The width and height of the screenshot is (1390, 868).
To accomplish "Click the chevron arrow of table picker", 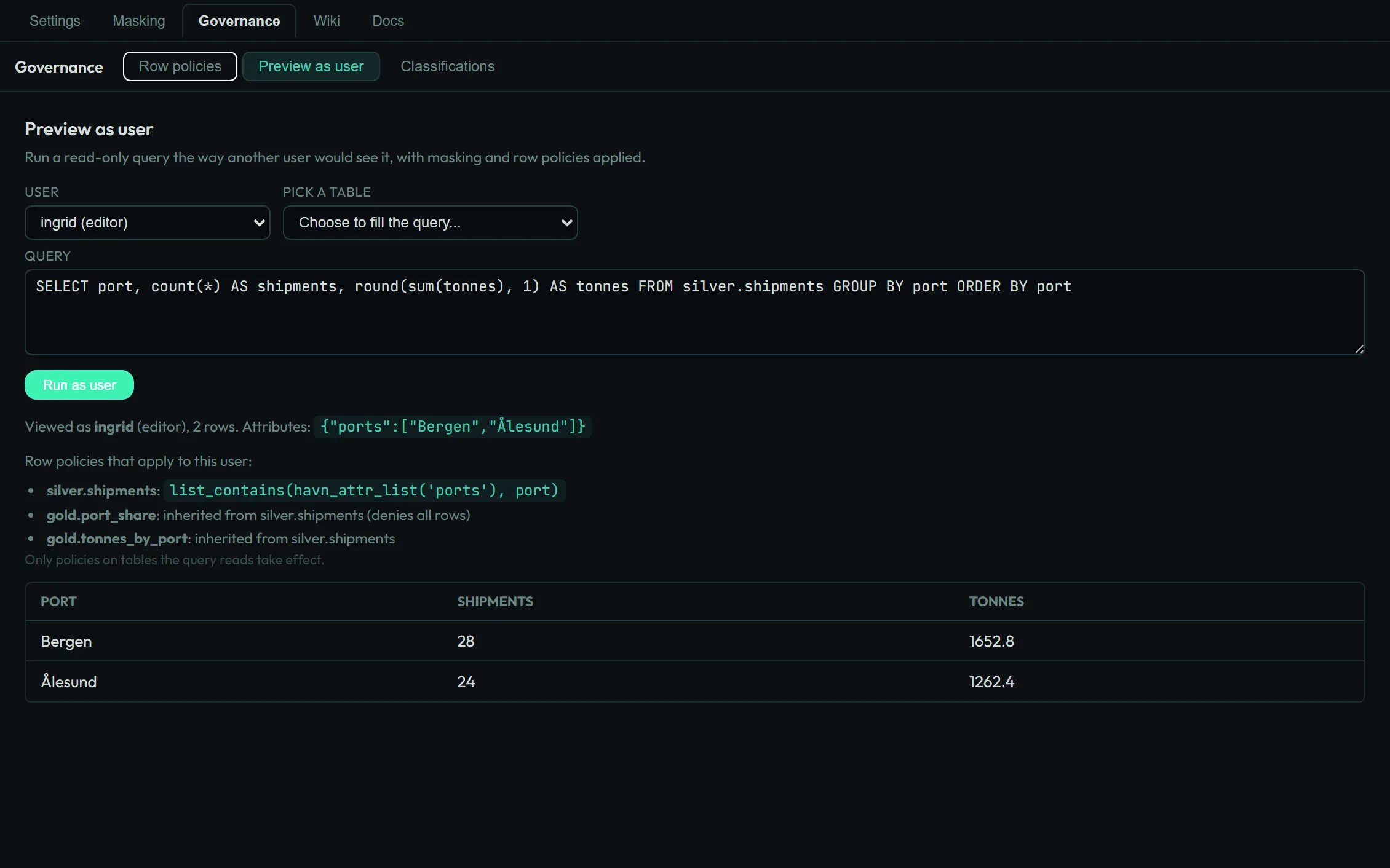I will tap(566, 223).
